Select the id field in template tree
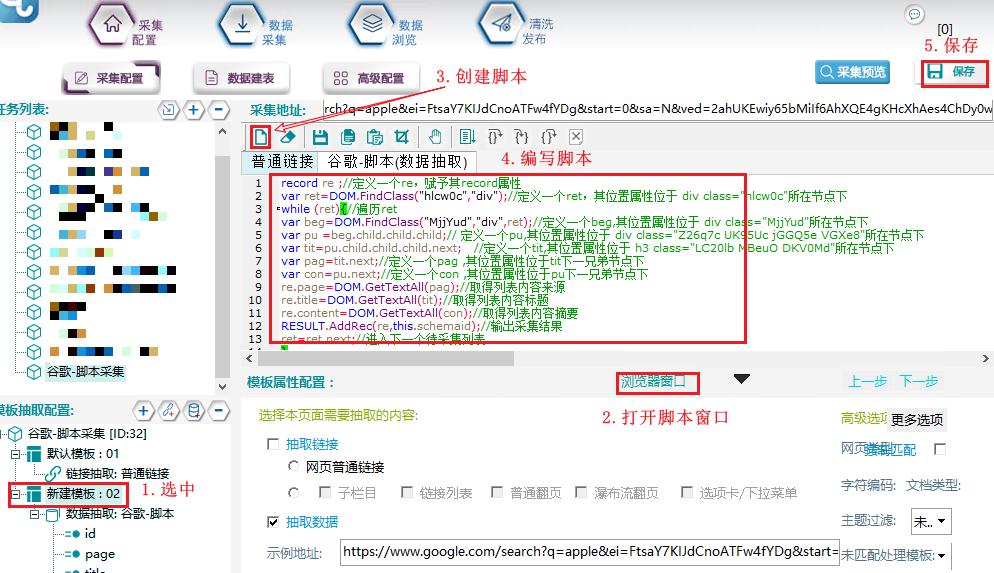Viewport: 994px width, 573px height. (90, 534)
